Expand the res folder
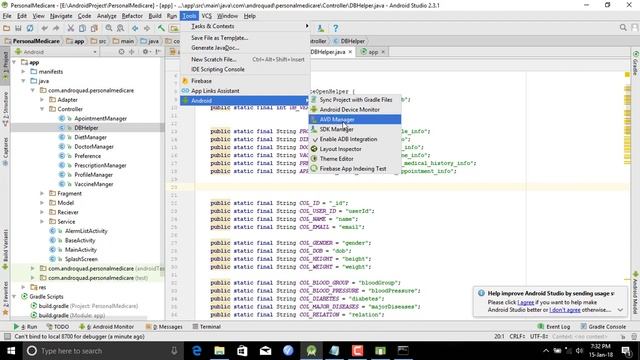 [24, 287]
